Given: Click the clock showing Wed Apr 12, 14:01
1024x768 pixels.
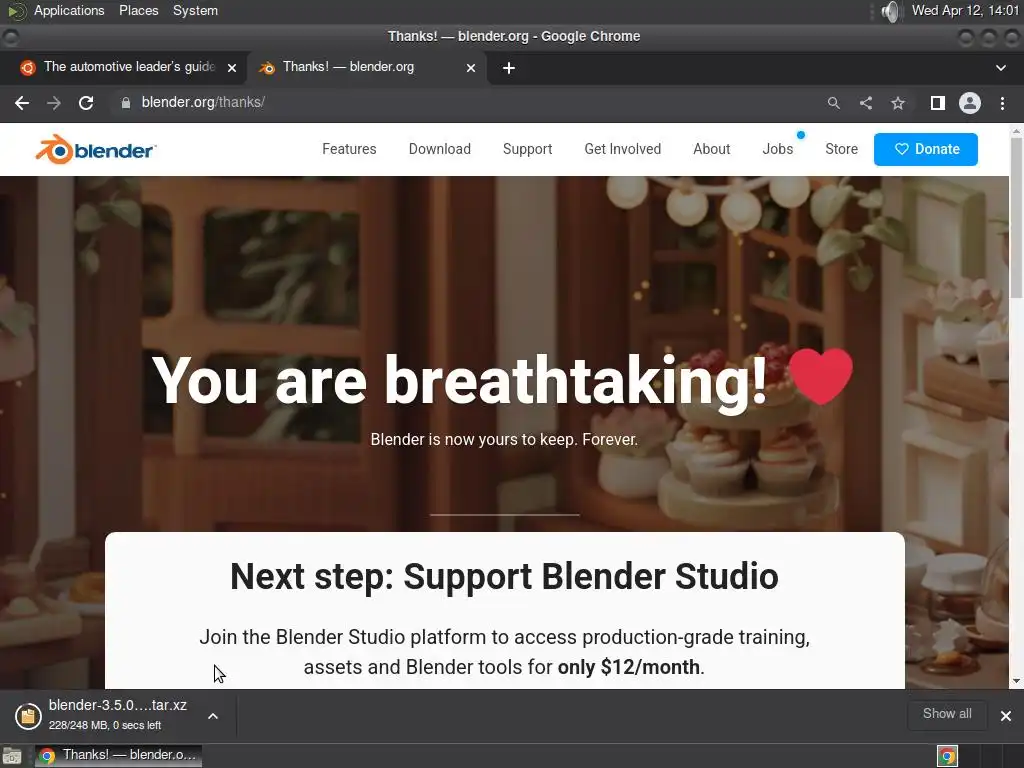Looking at the screenshot, I should [x=965, y=10].
